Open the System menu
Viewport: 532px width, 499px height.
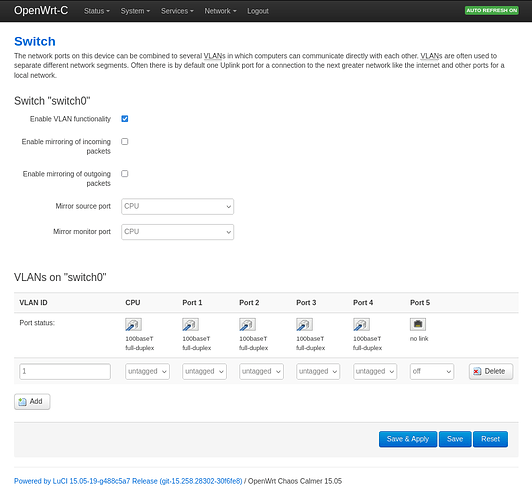[x=135, y=11]
